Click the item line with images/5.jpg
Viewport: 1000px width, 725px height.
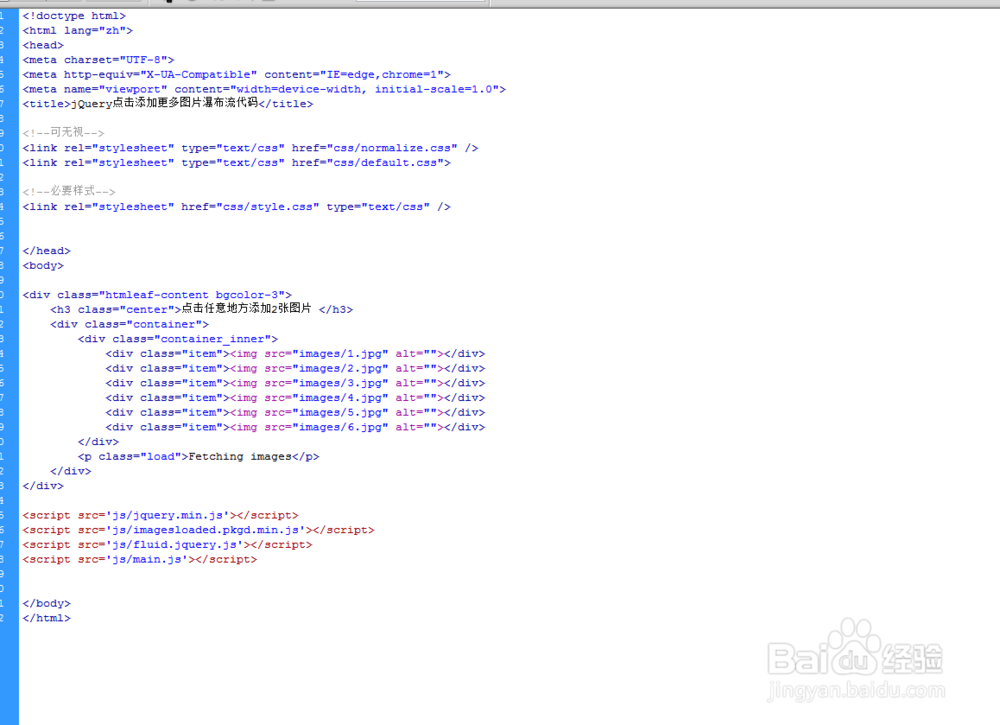click(295, 412)
